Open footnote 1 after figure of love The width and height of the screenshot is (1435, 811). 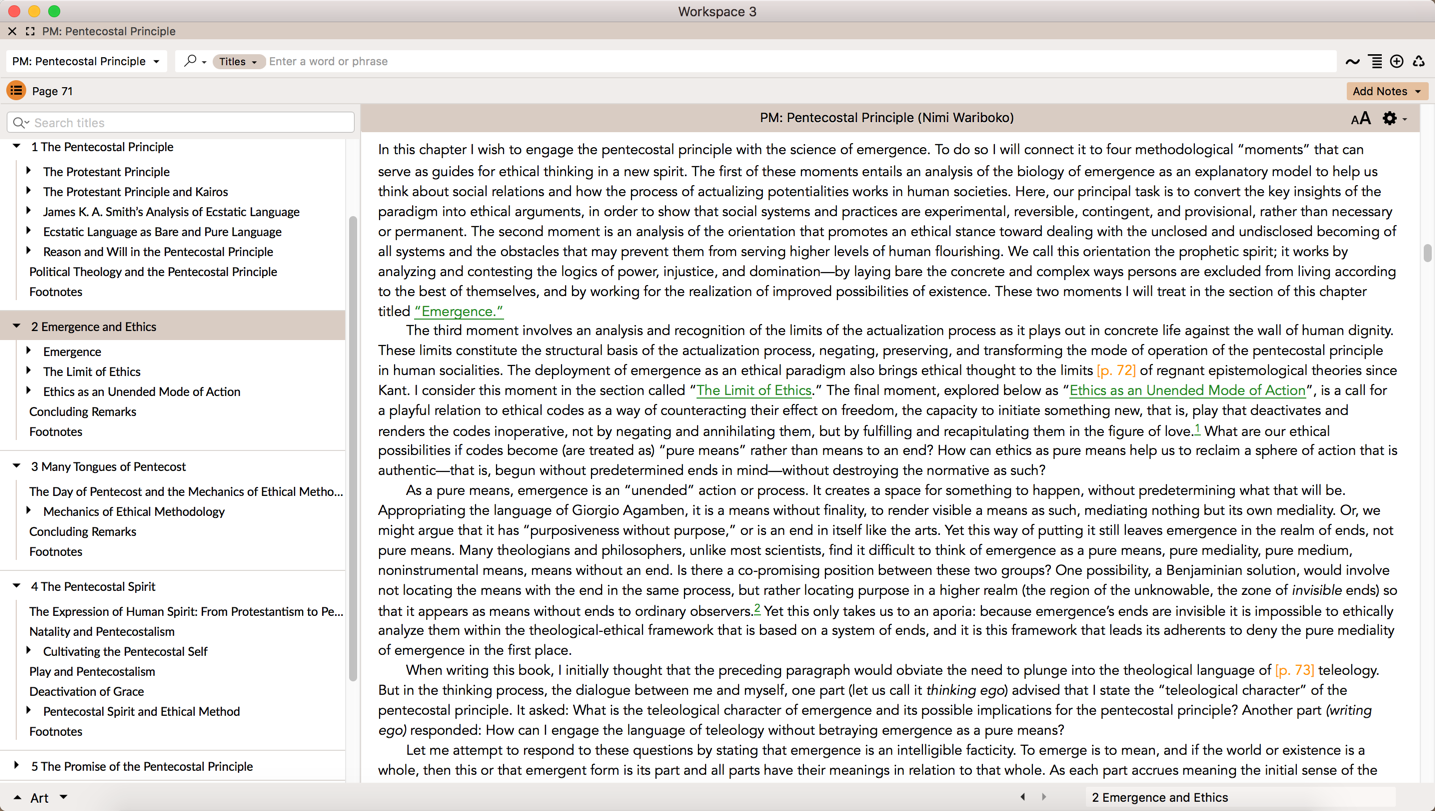point(1197,428)
